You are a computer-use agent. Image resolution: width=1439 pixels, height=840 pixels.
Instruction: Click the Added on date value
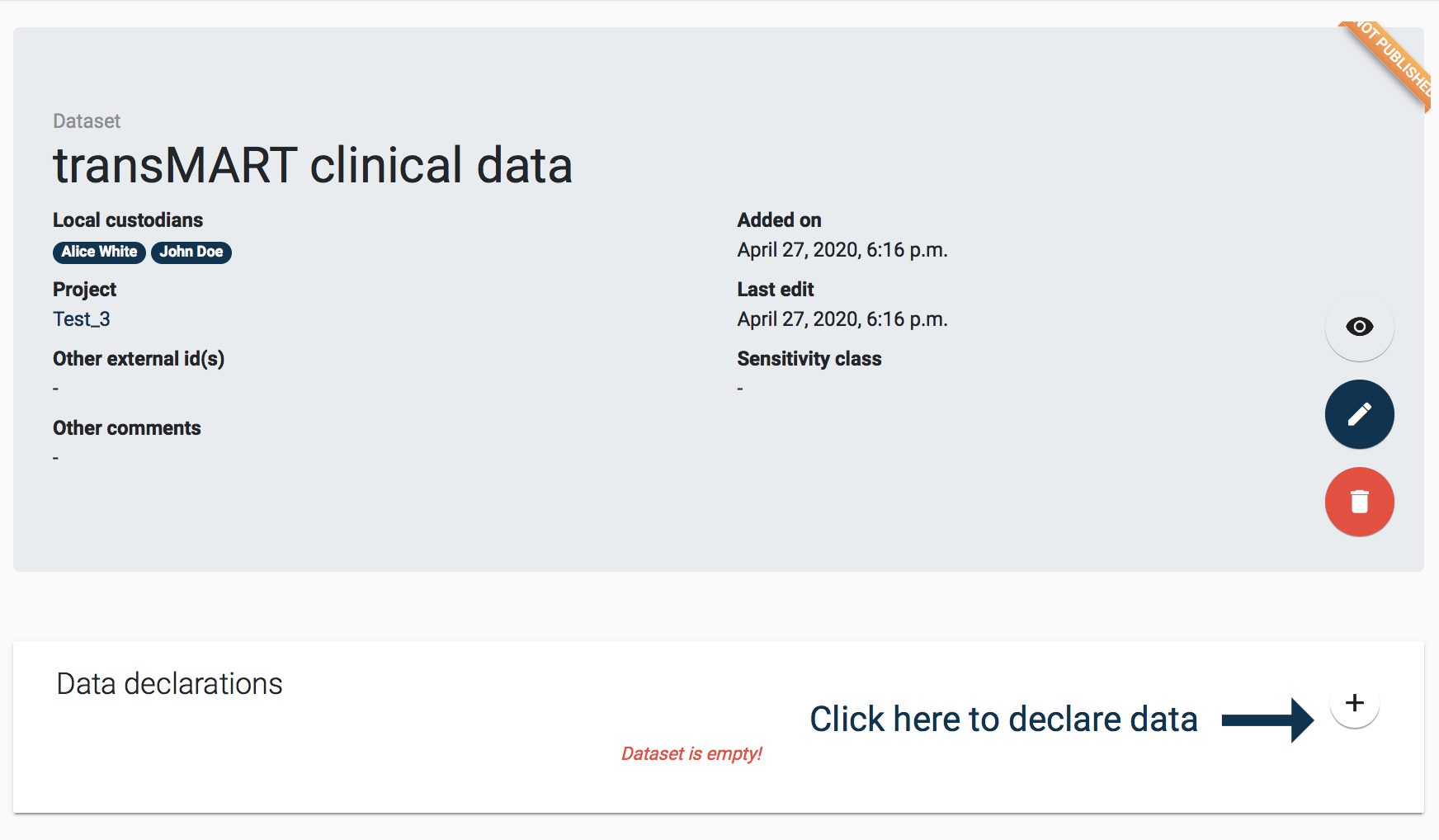pyautogui.click(x=842, y=250)
